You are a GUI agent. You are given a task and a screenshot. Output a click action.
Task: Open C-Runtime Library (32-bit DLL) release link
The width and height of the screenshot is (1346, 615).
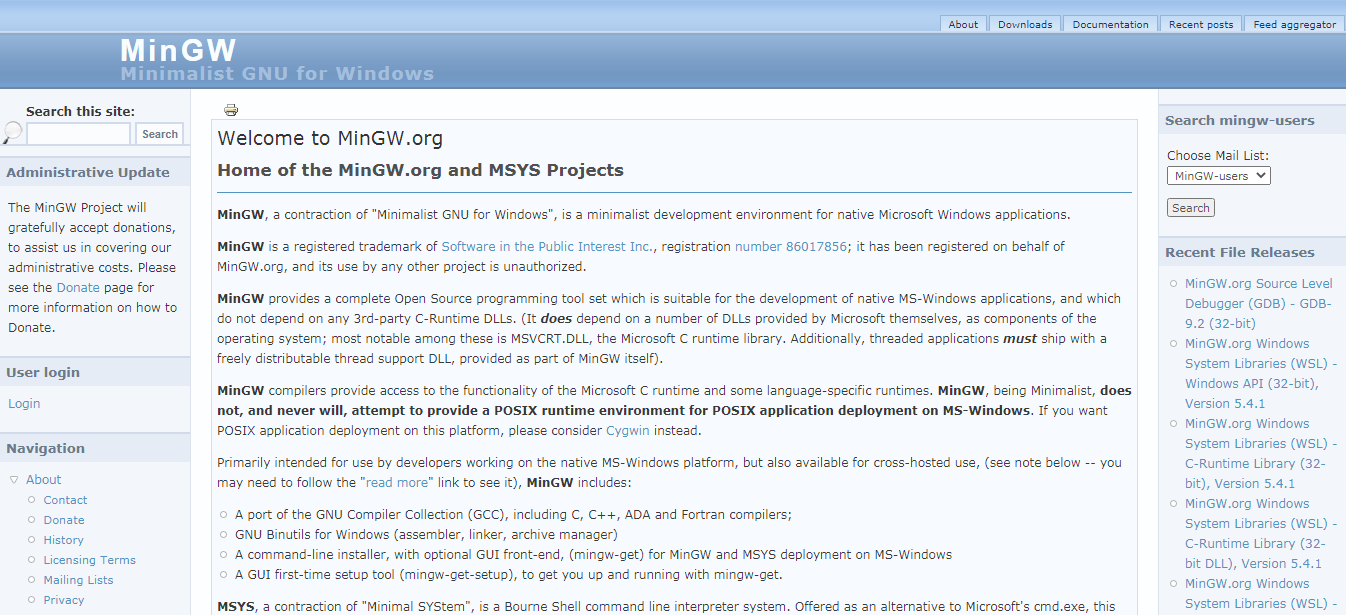point(1261,534)
